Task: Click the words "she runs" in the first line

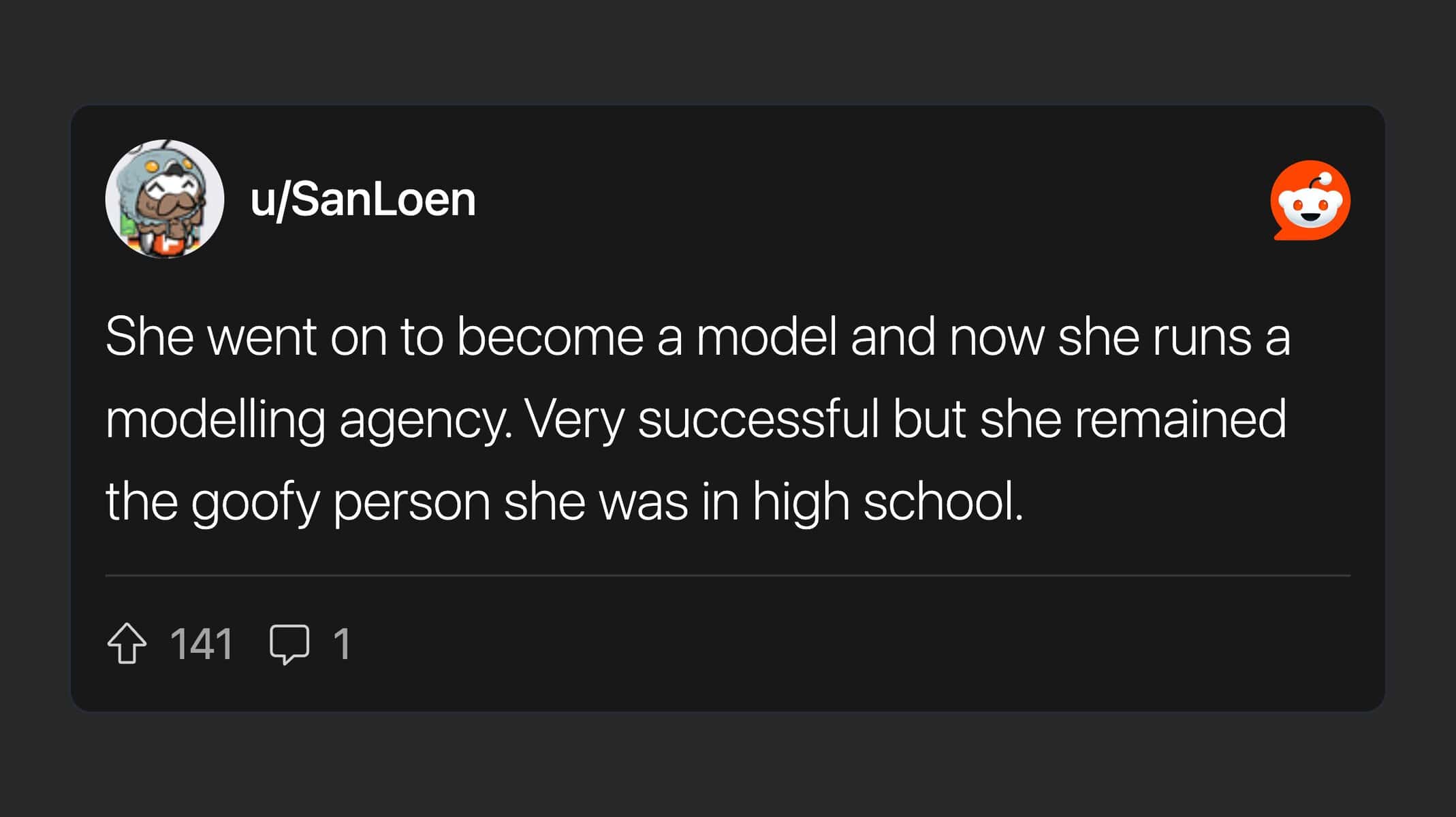Action: tap(1154, 337)
